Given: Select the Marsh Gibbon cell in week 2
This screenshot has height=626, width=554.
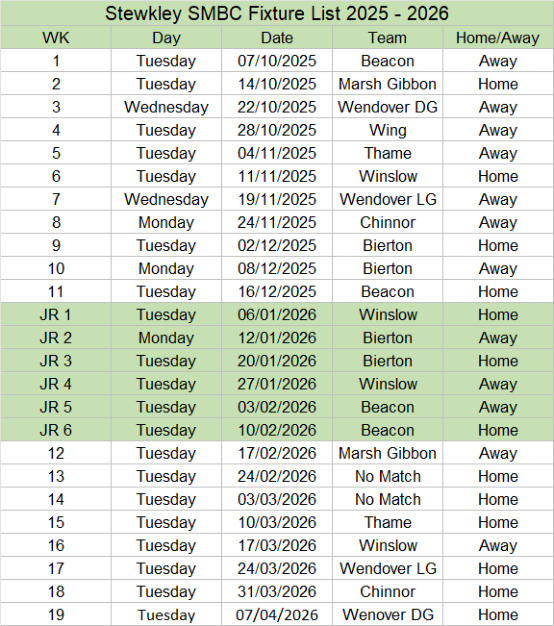Looking at the screenshot, I should [x=388, y=84].
